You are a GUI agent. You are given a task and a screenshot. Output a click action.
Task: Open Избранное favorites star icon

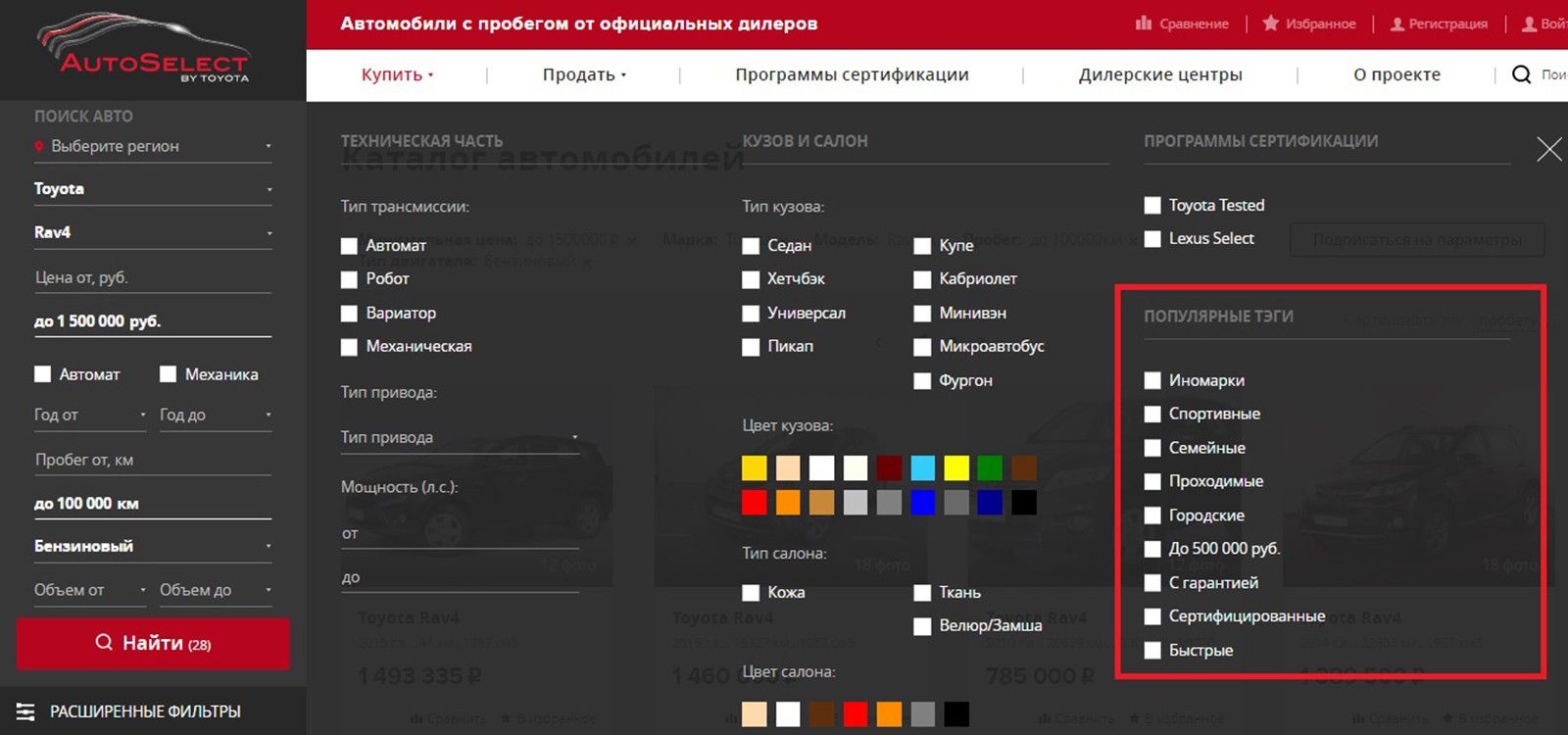pos(1271,23)
